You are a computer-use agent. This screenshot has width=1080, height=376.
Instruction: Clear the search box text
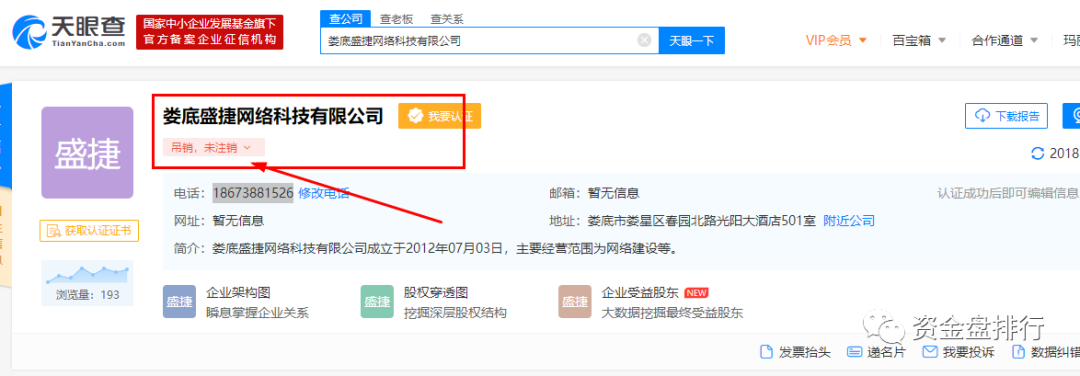(644, 40)
